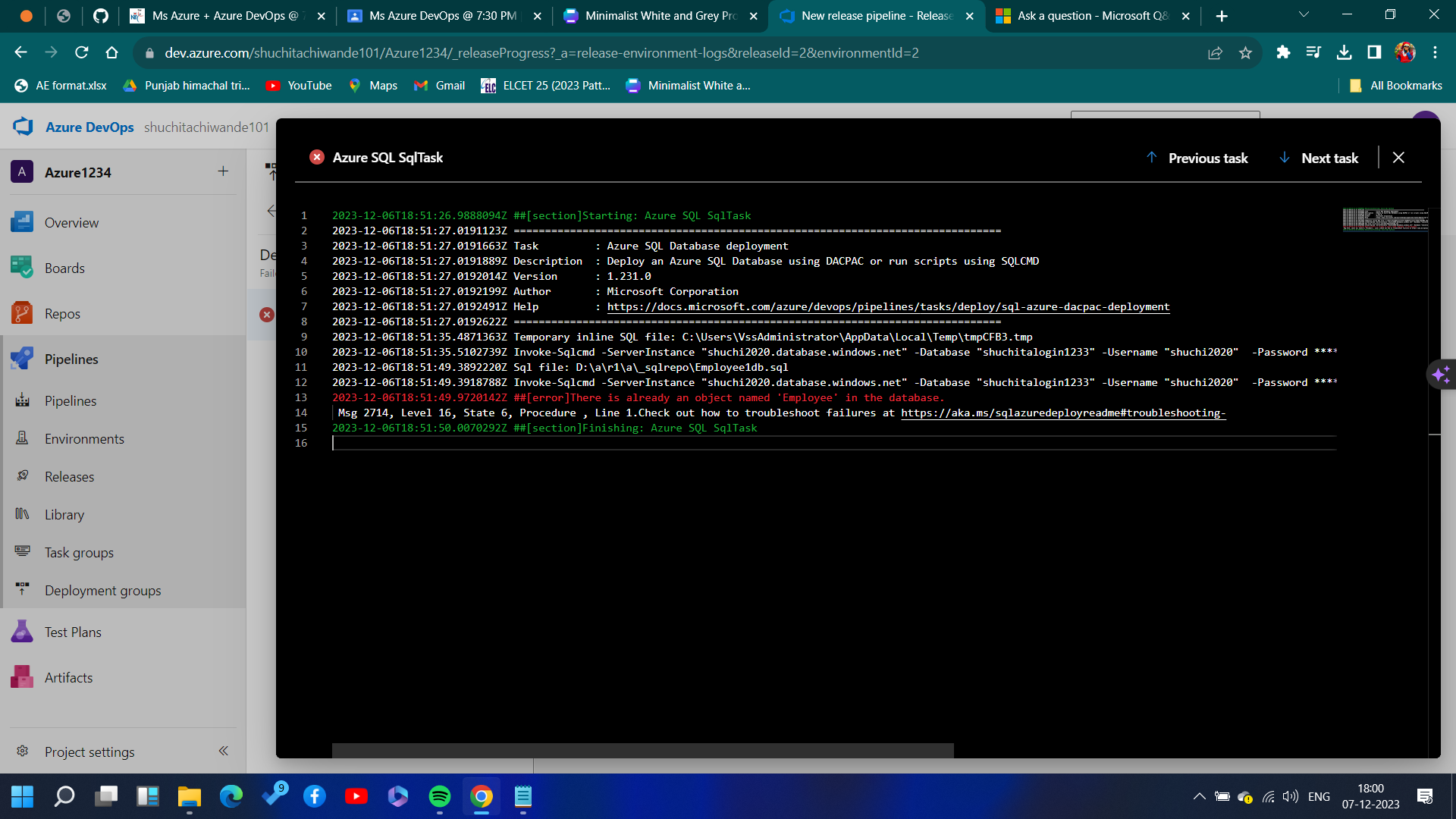Image resolution: width=1456 pixels, height=819 pixels.
Task: Open Chrome three-dot menu
Action: coord(1435,52)
